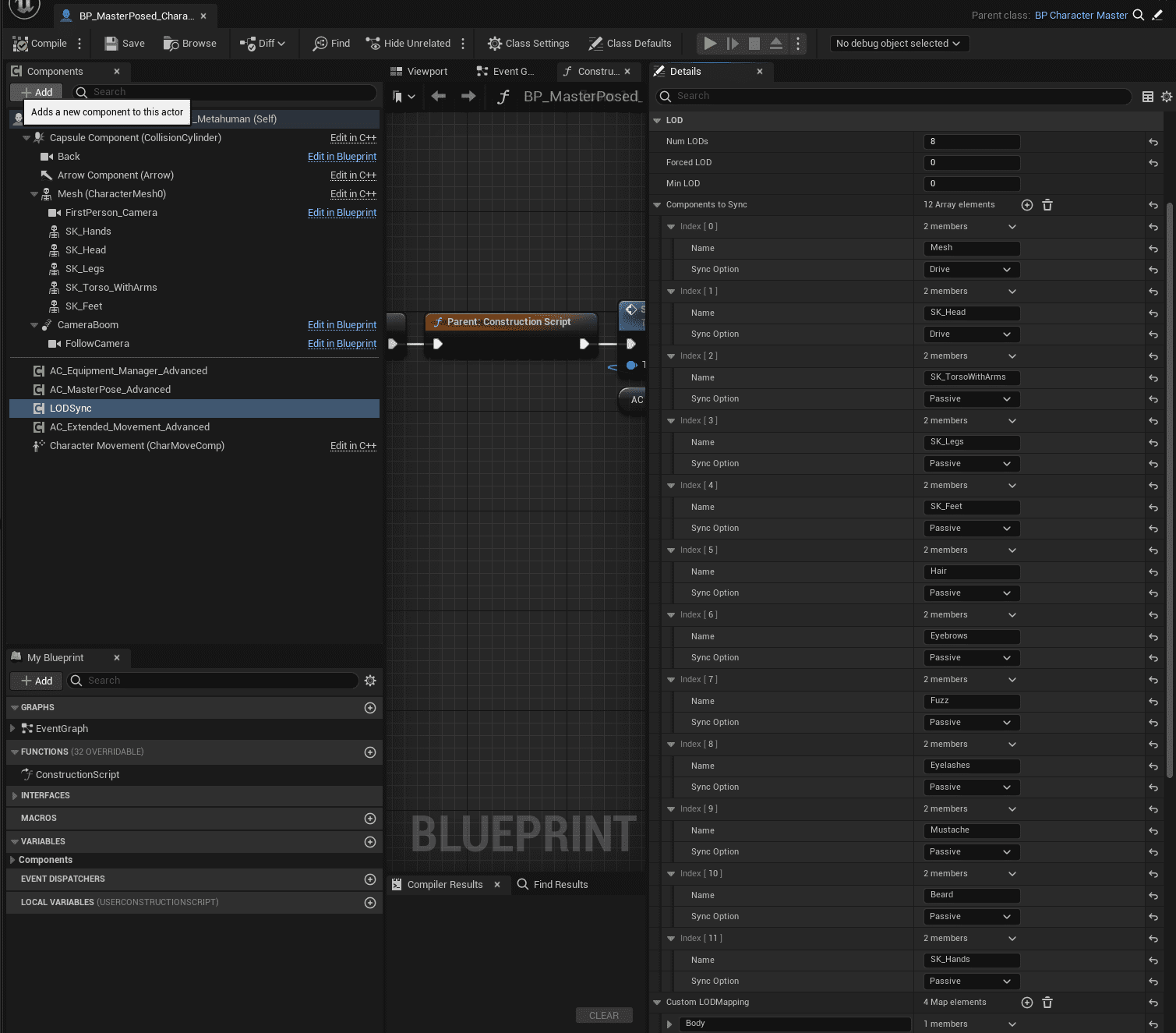Viewport: 1176px width, 1033px height.
Task: Click the Stop simulation button
Action: point(754,44)
